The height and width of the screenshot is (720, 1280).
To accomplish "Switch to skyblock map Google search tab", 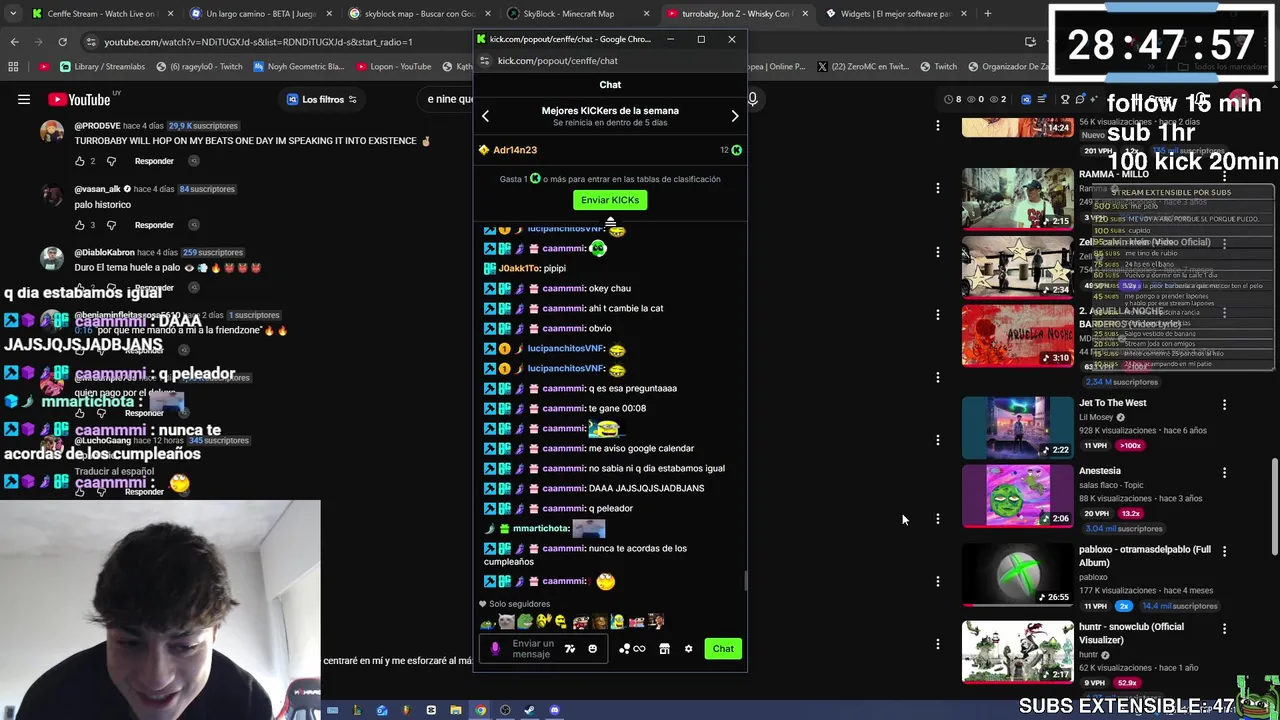I will click(418, 14).
